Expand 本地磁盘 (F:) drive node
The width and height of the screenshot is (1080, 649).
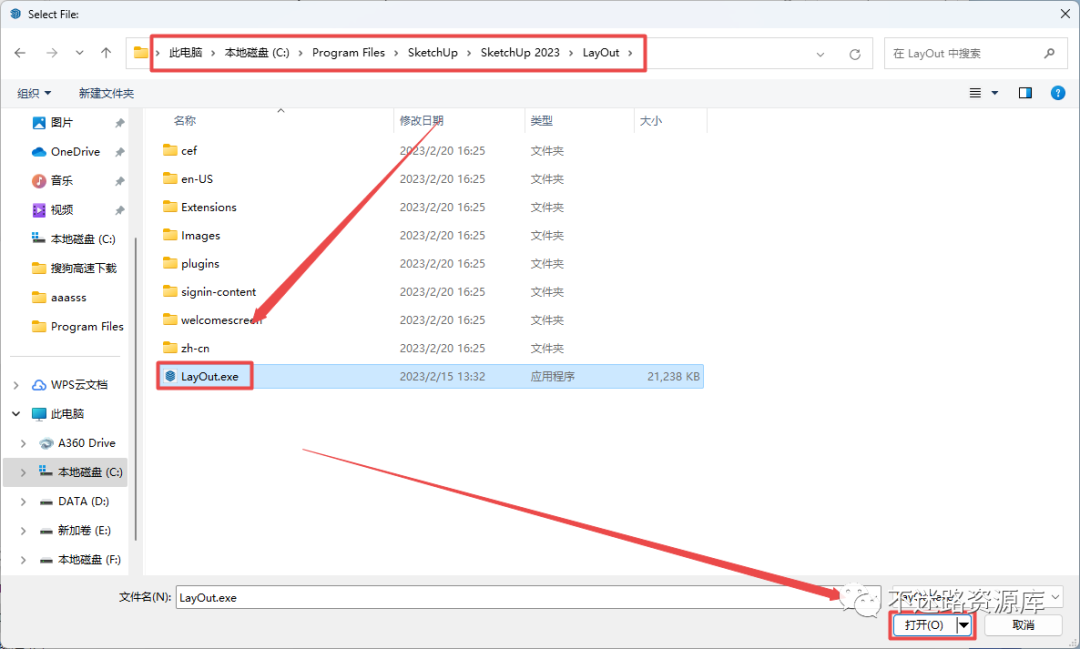pyautogui.click(x=23, y=560)
